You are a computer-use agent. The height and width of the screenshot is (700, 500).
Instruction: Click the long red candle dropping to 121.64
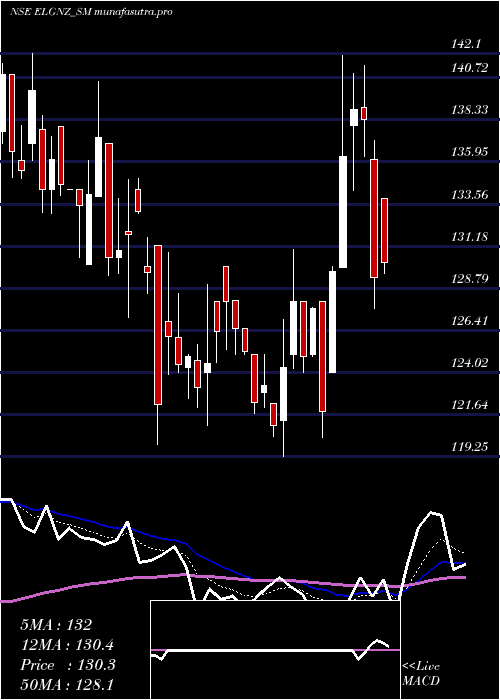pos(158,325)
